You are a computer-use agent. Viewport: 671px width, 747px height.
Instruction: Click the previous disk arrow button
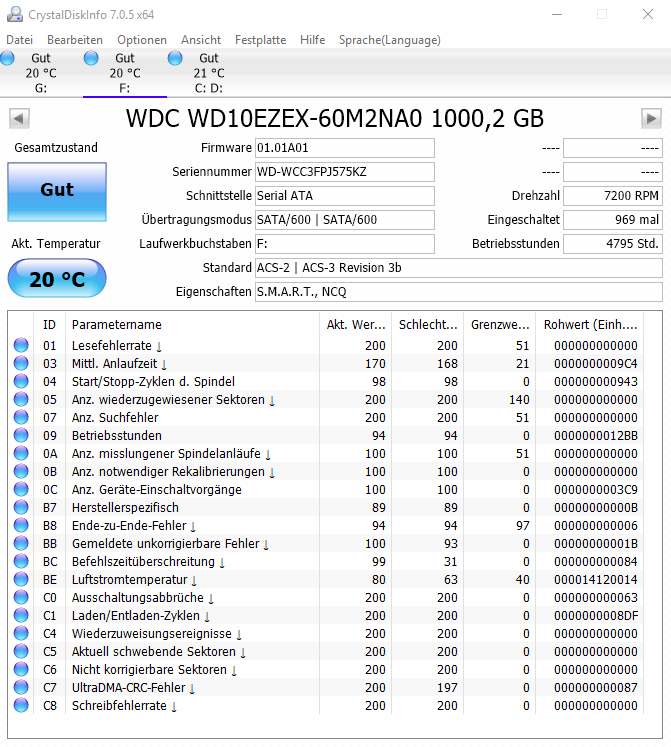(20, 118)
